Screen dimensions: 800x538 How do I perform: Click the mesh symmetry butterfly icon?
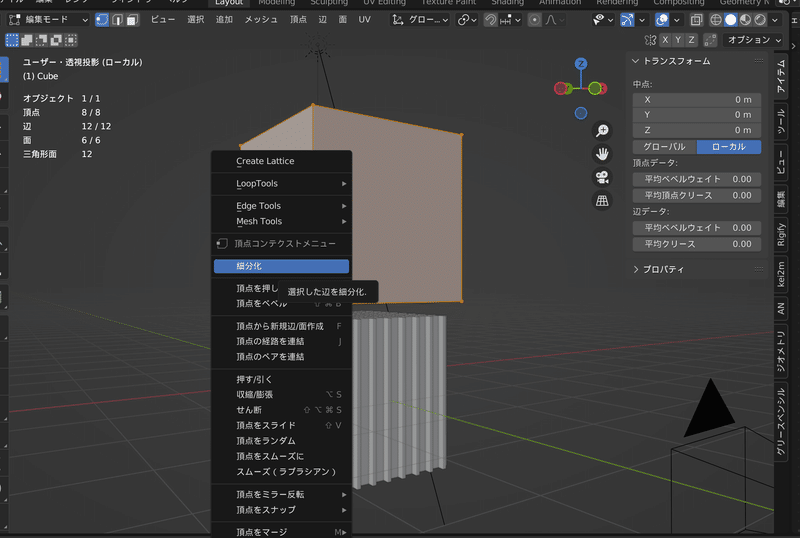point(650,40)
